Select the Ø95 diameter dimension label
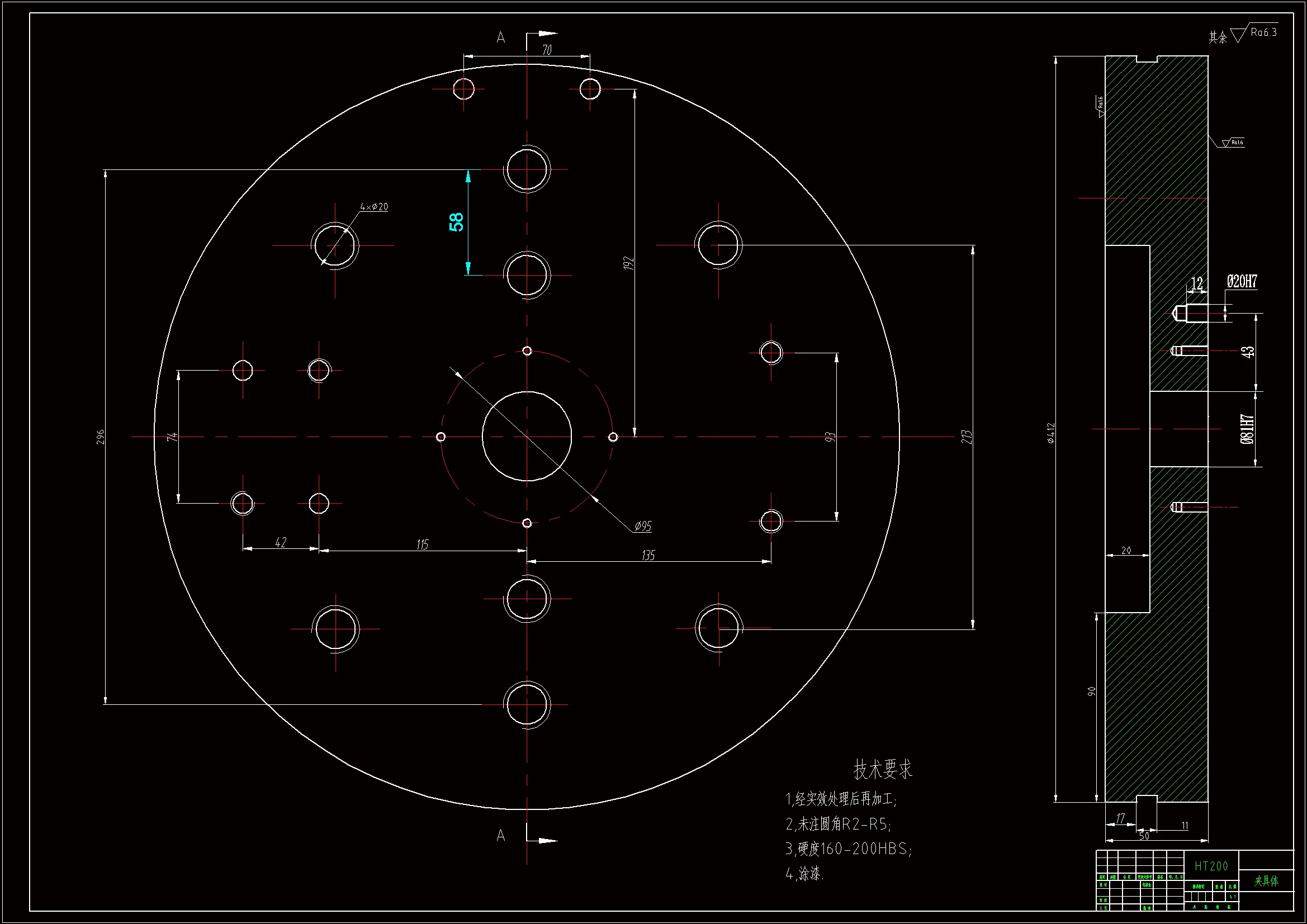 (x=643, y=526)
